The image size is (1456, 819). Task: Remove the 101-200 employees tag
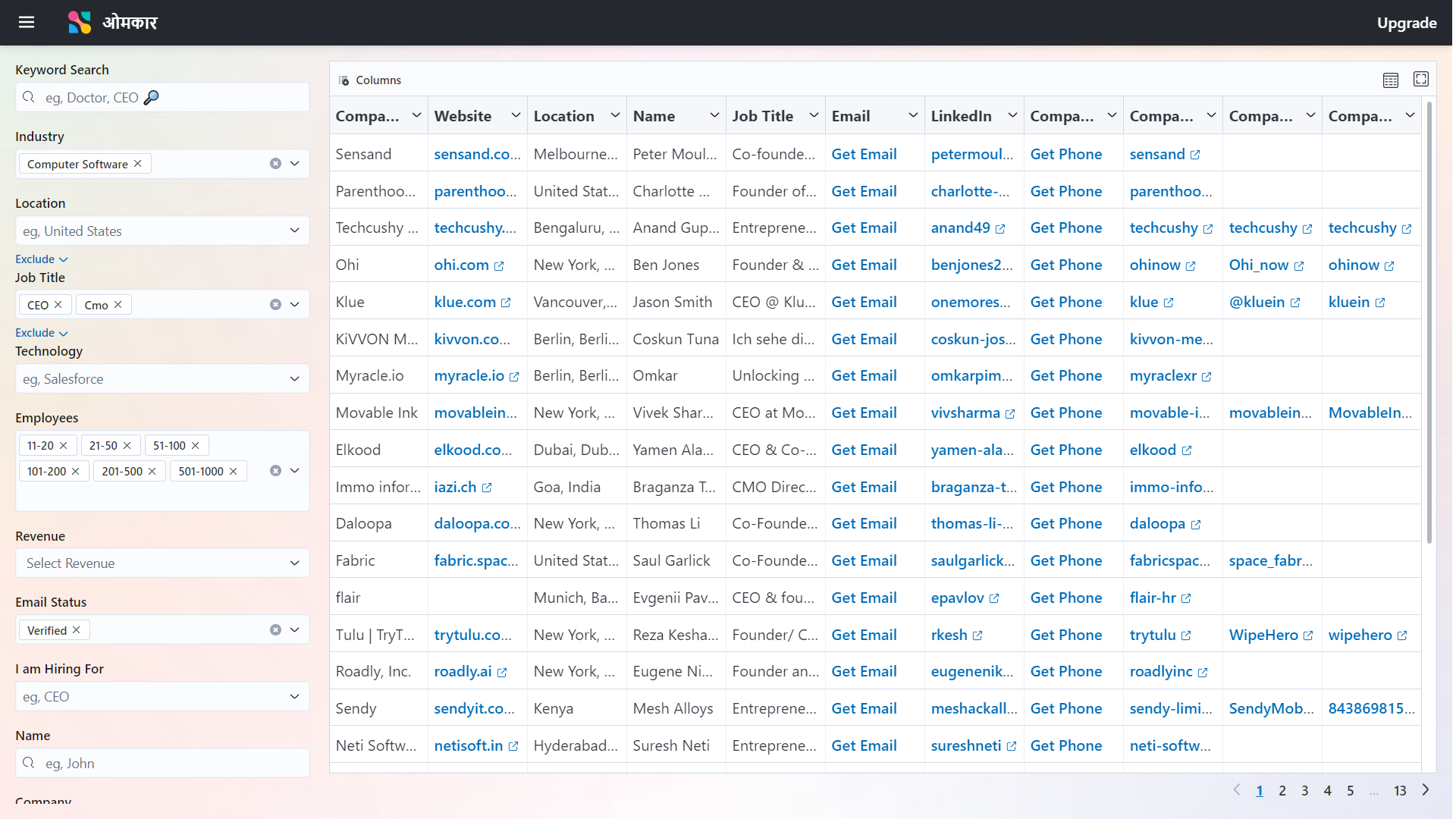(x=75, y=471)
